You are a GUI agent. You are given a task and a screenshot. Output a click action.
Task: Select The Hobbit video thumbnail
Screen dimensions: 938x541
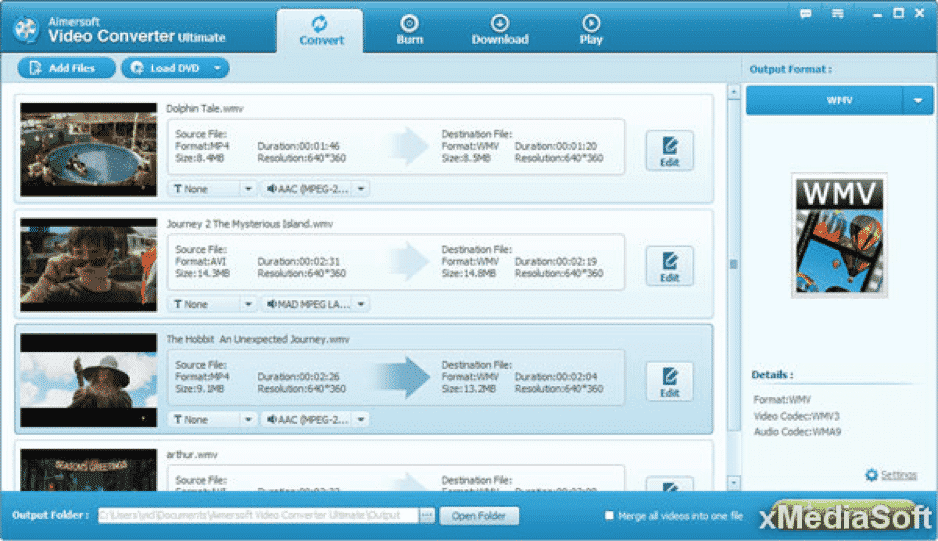pyautogui.click(x=89, y=381)
